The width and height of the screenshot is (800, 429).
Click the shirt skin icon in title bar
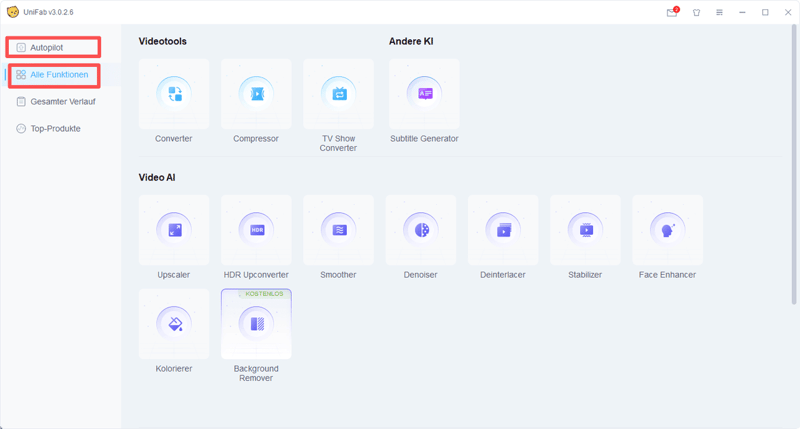(x=696, y=12)
